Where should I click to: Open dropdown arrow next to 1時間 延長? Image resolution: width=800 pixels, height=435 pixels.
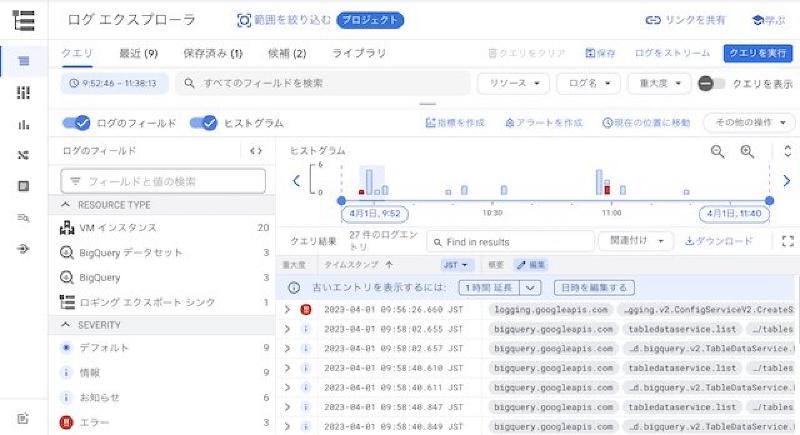pos(530,288)
